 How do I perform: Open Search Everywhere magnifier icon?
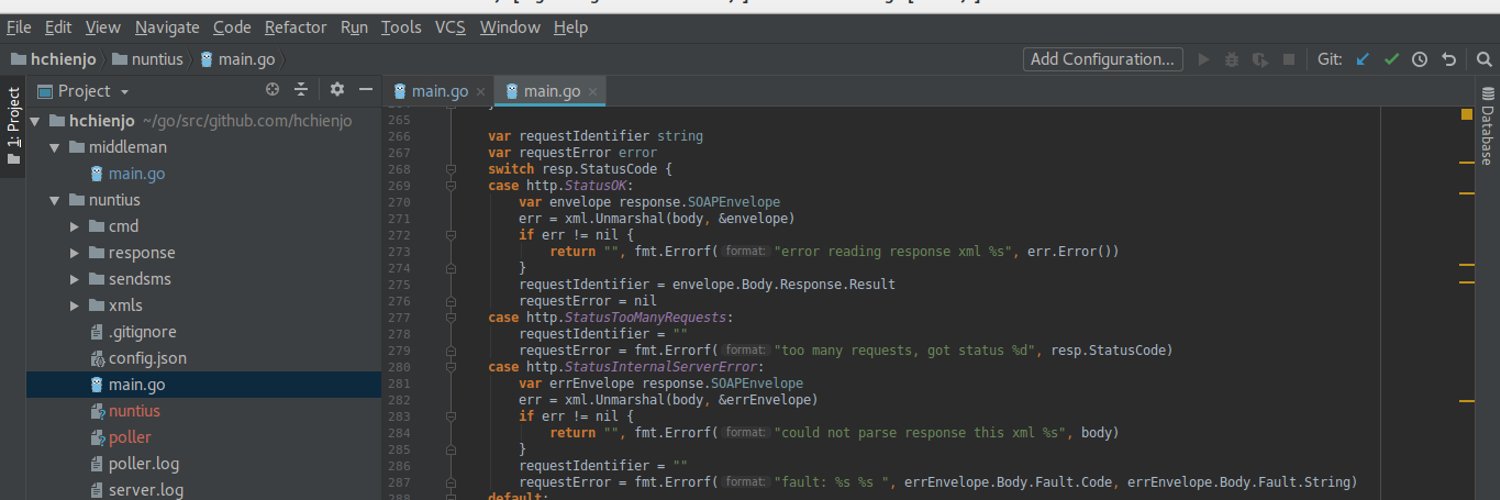(1484, 59)
